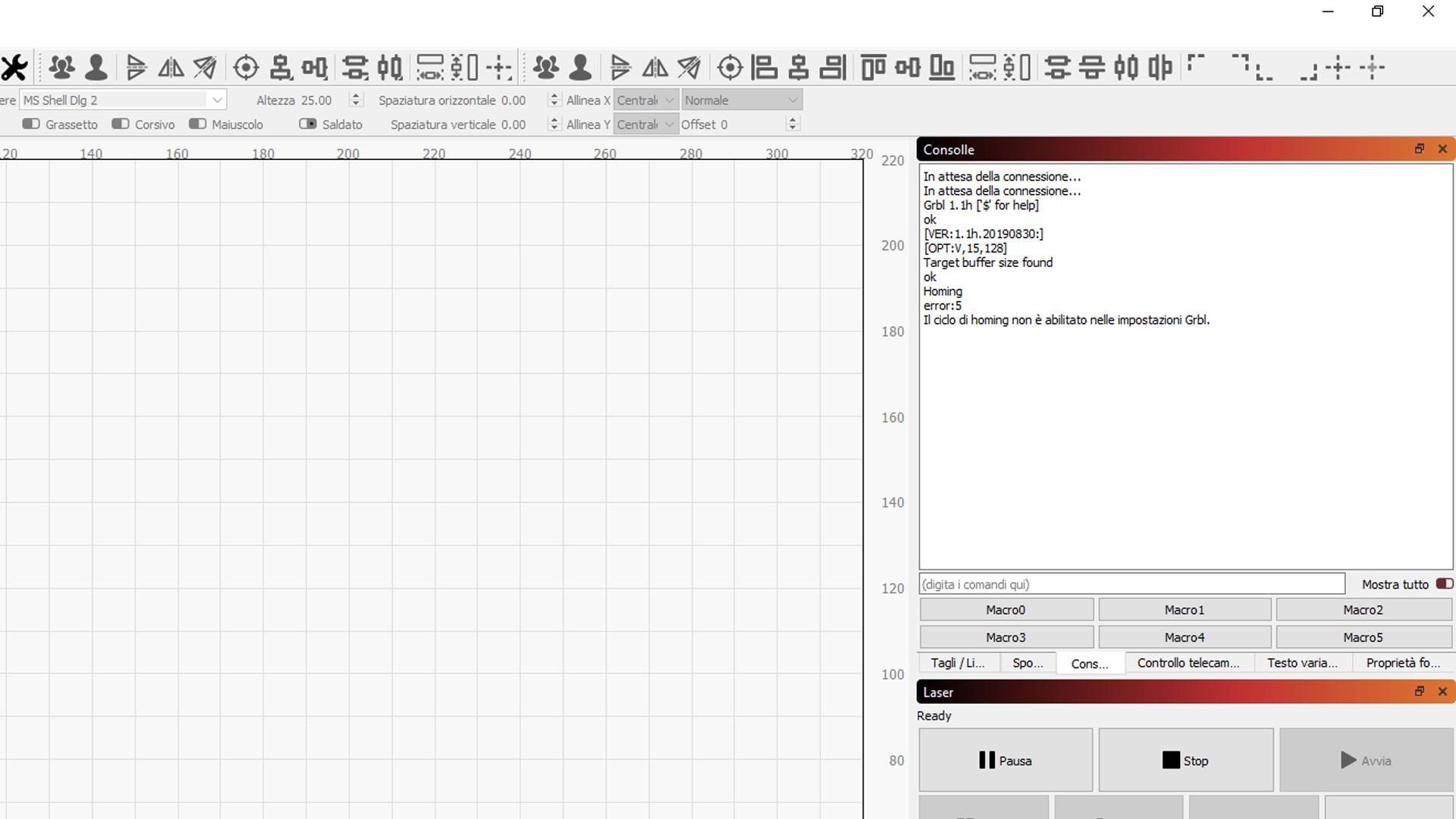The height and width of the screenshot is (819, 1456).
Task: Click the Macro0 button
Action: pos(1006,610)
